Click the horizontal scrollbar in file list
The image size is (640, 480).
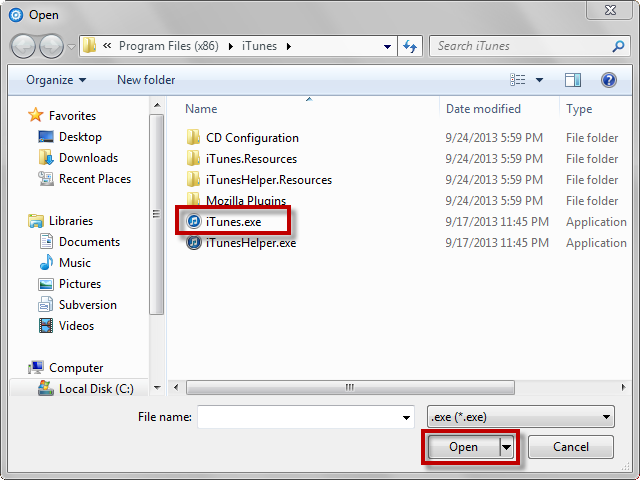[x=350, y=387]
